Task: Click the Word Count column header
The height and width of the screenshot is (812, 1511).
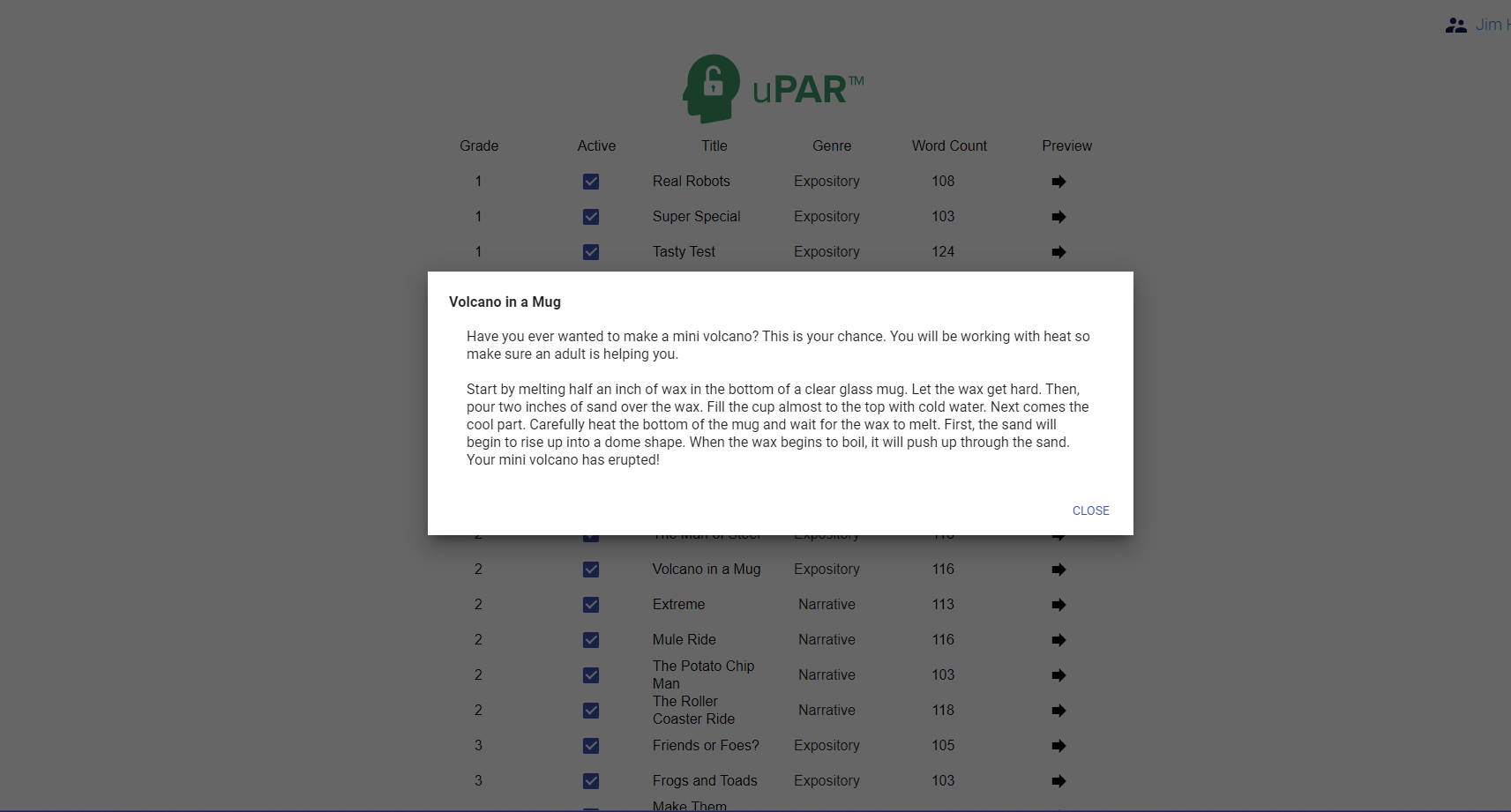Action: [x=949, y=145]
